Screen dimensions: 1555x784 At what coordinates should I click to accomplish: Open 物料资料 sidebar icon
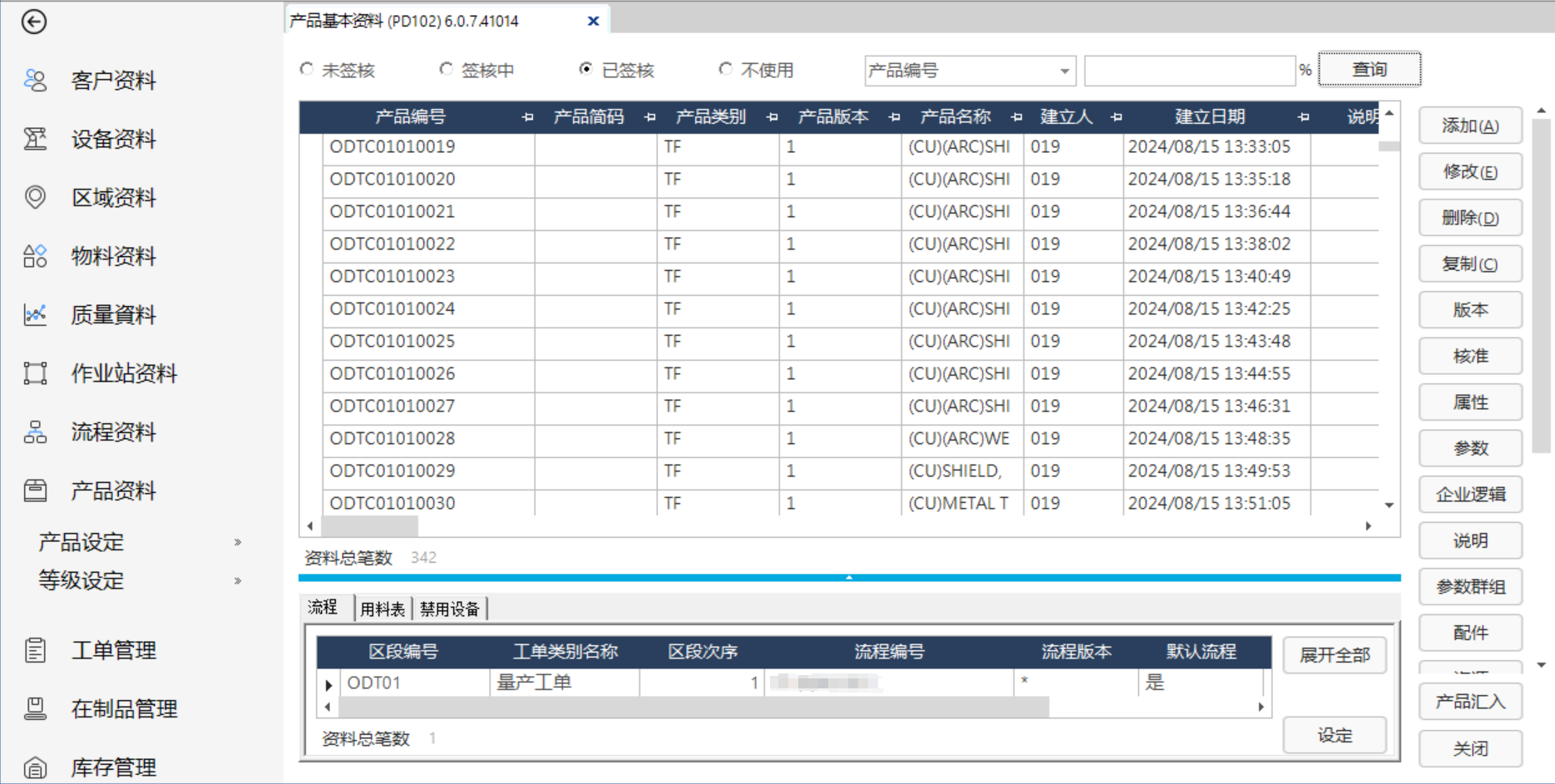pyautogui.click(x=35, y=256)
